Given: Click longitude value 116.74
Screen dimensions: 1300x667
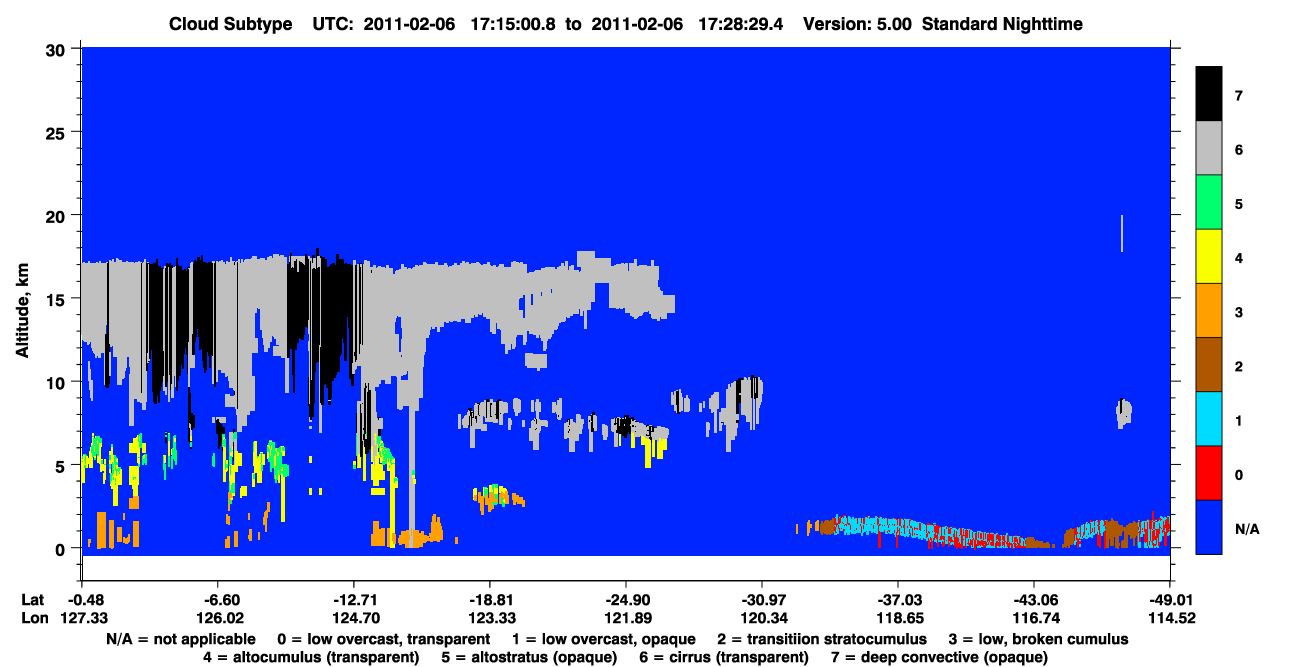Looking at the screenshot, I should 1034,618.
